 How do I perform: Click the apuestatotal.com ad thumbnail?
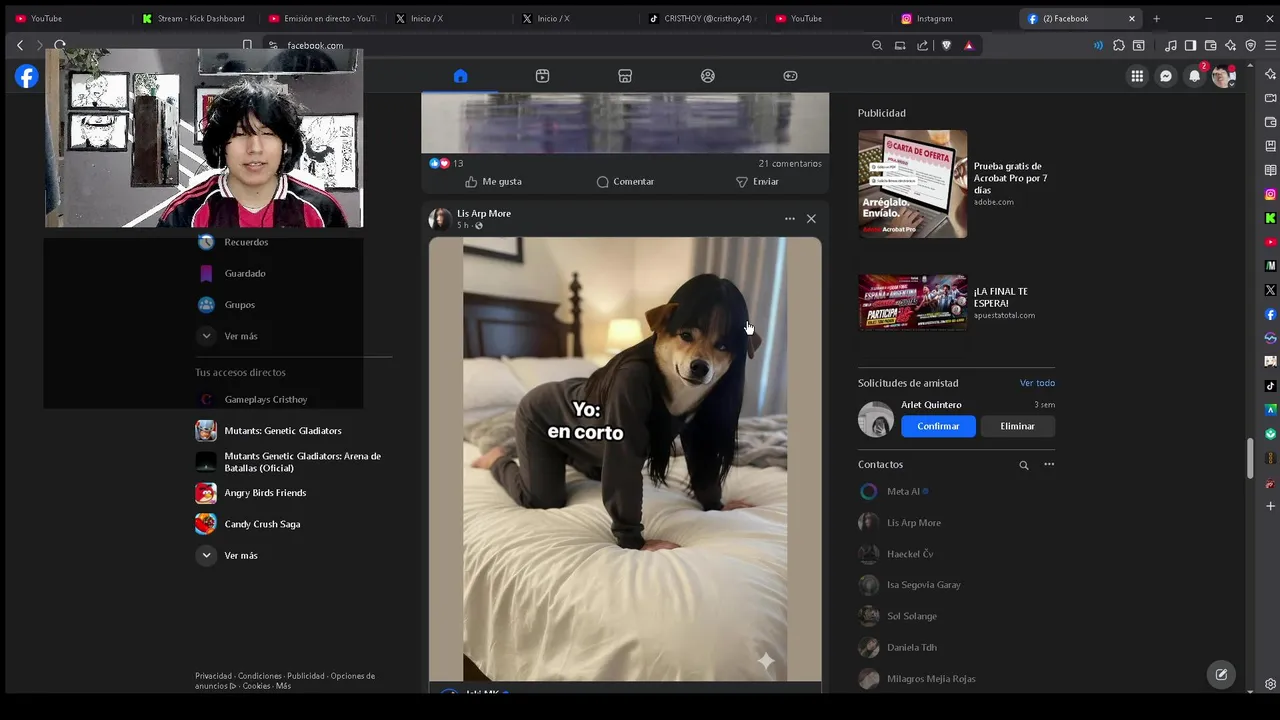point(912,303)
